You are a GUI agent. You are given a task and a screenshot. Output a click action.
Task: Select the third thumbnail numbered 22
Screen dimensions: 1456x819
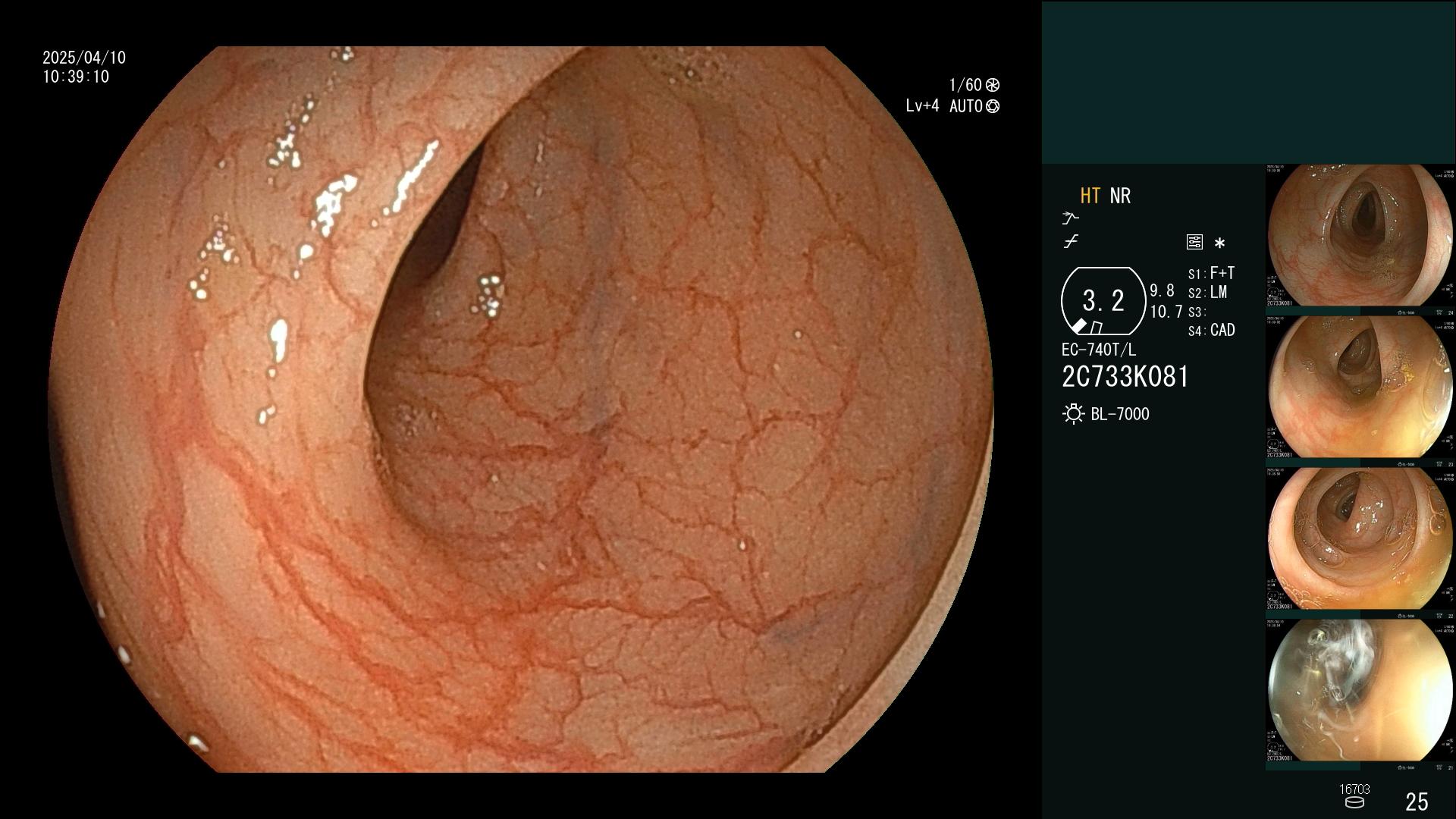(1360, 543)
